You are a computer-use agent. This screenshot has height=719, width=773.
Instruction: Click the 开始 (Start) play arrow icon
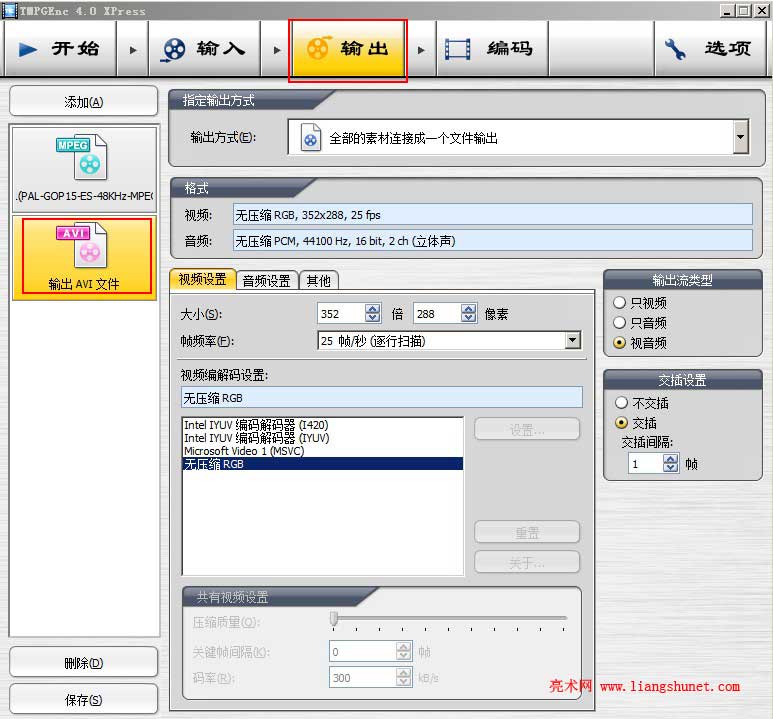point(28,49)
